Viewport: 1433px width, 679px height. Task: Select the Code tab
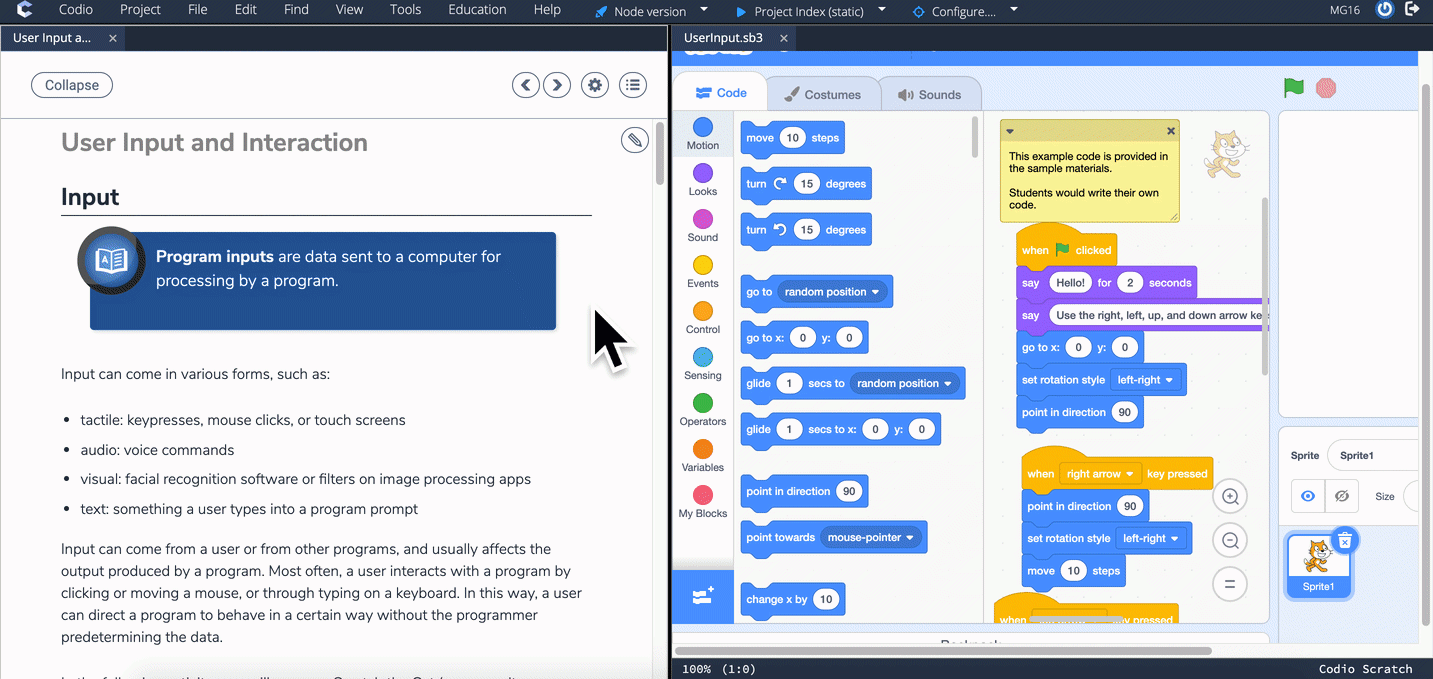pos(721,93)
